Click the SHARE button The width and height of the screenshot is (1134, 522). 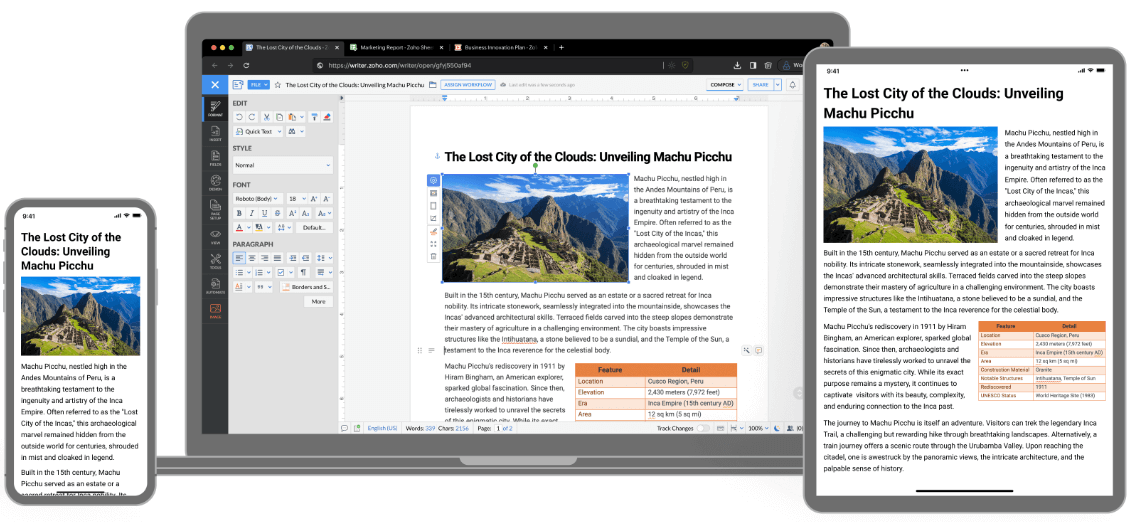click(760, 85)
